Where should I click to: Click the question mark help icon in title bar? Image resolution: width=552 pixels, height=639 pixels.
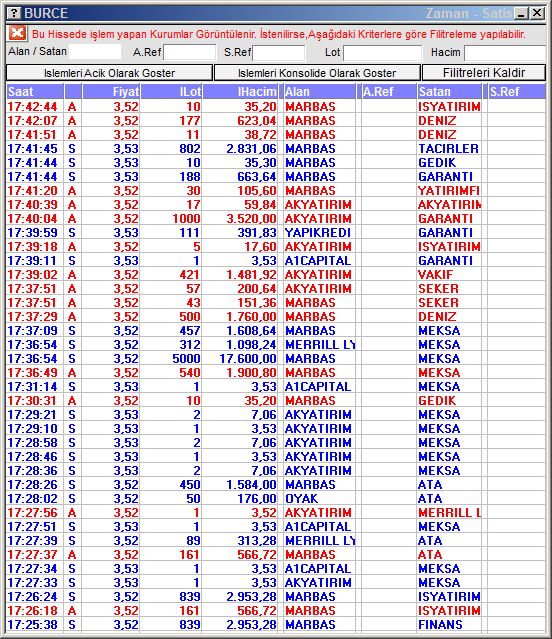pyautogui.click(x=13, y=13)
